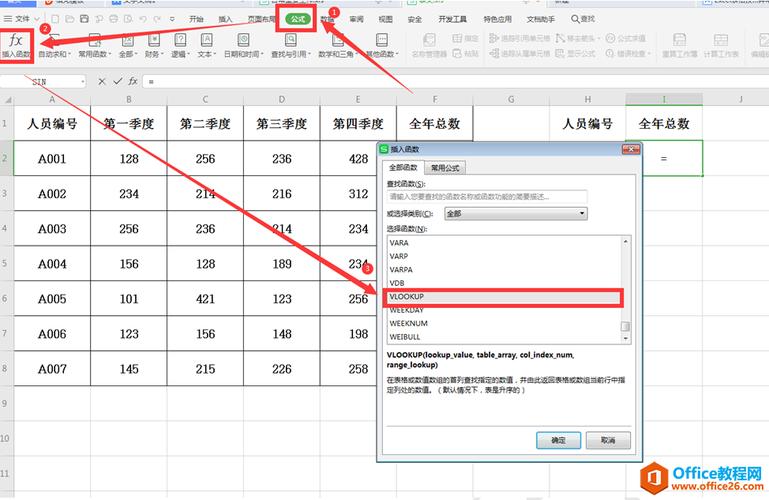The width and height of the screenshot is (769, 500).
Task: Click Trace Dependents (追踪从属单元格)
Action: 520,53
